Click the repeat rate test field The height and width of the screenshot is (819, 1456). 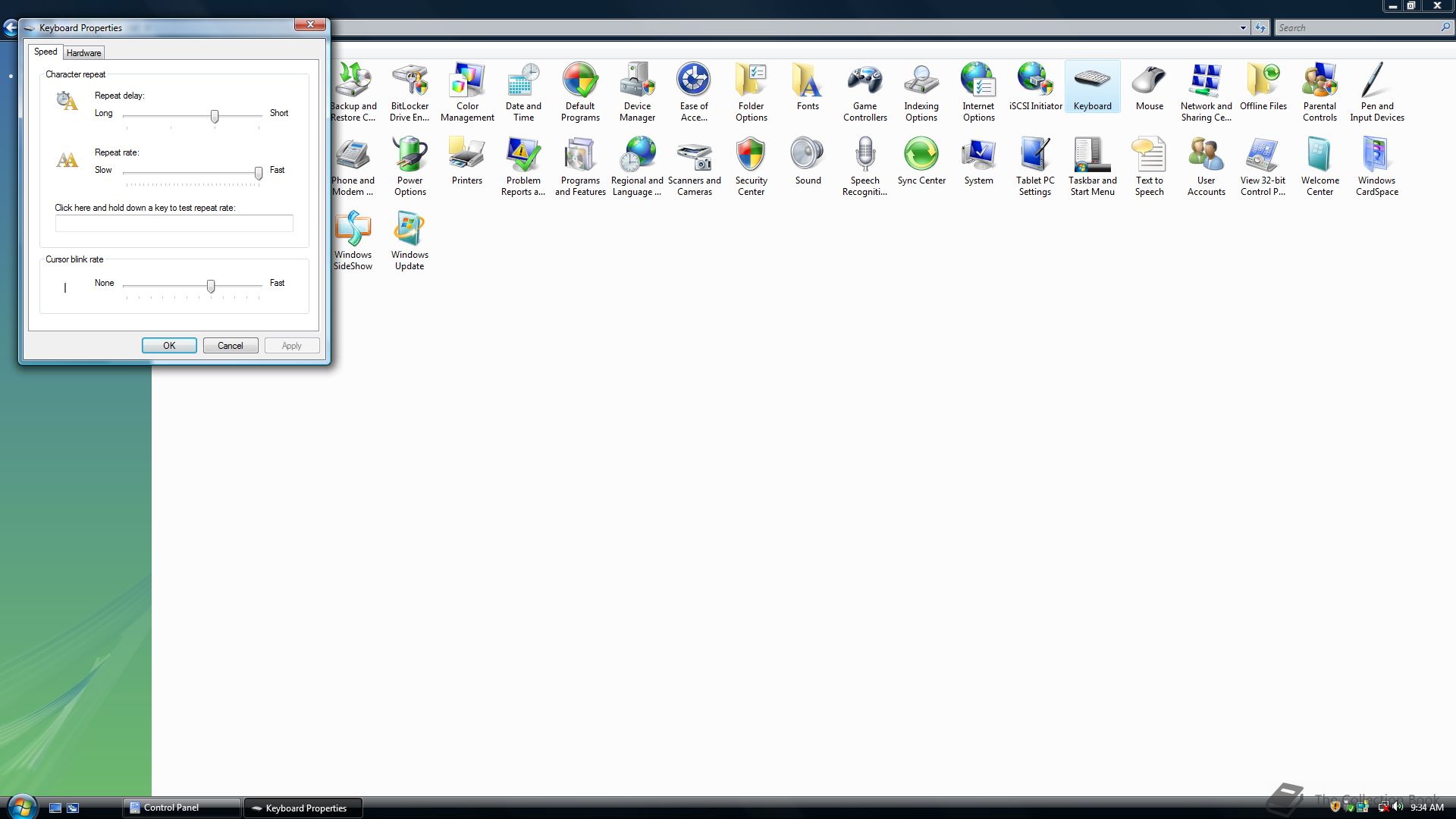(x=174, y=223)
